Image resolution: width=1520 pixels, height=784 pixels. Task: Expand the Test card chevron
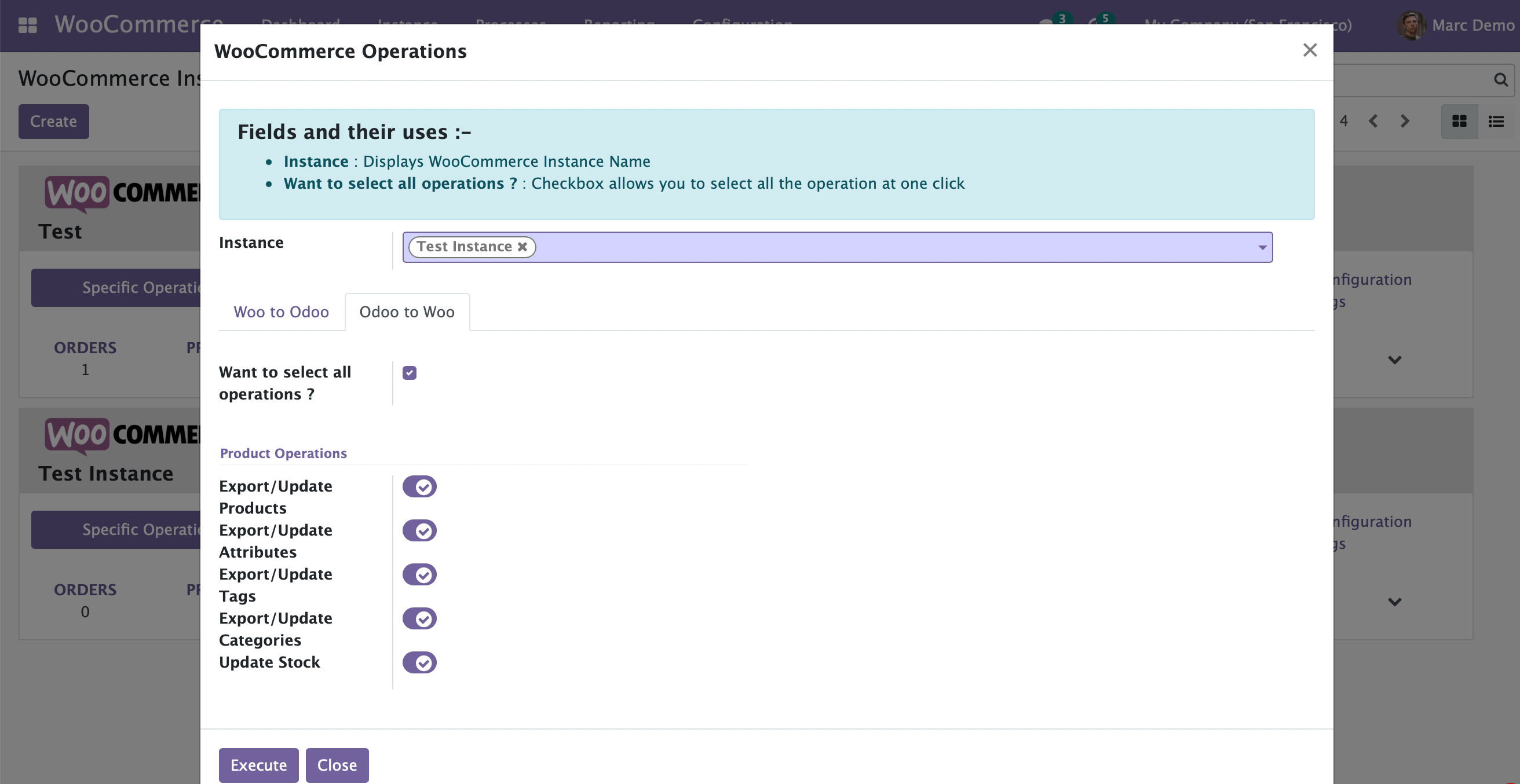coord(1394,360)
